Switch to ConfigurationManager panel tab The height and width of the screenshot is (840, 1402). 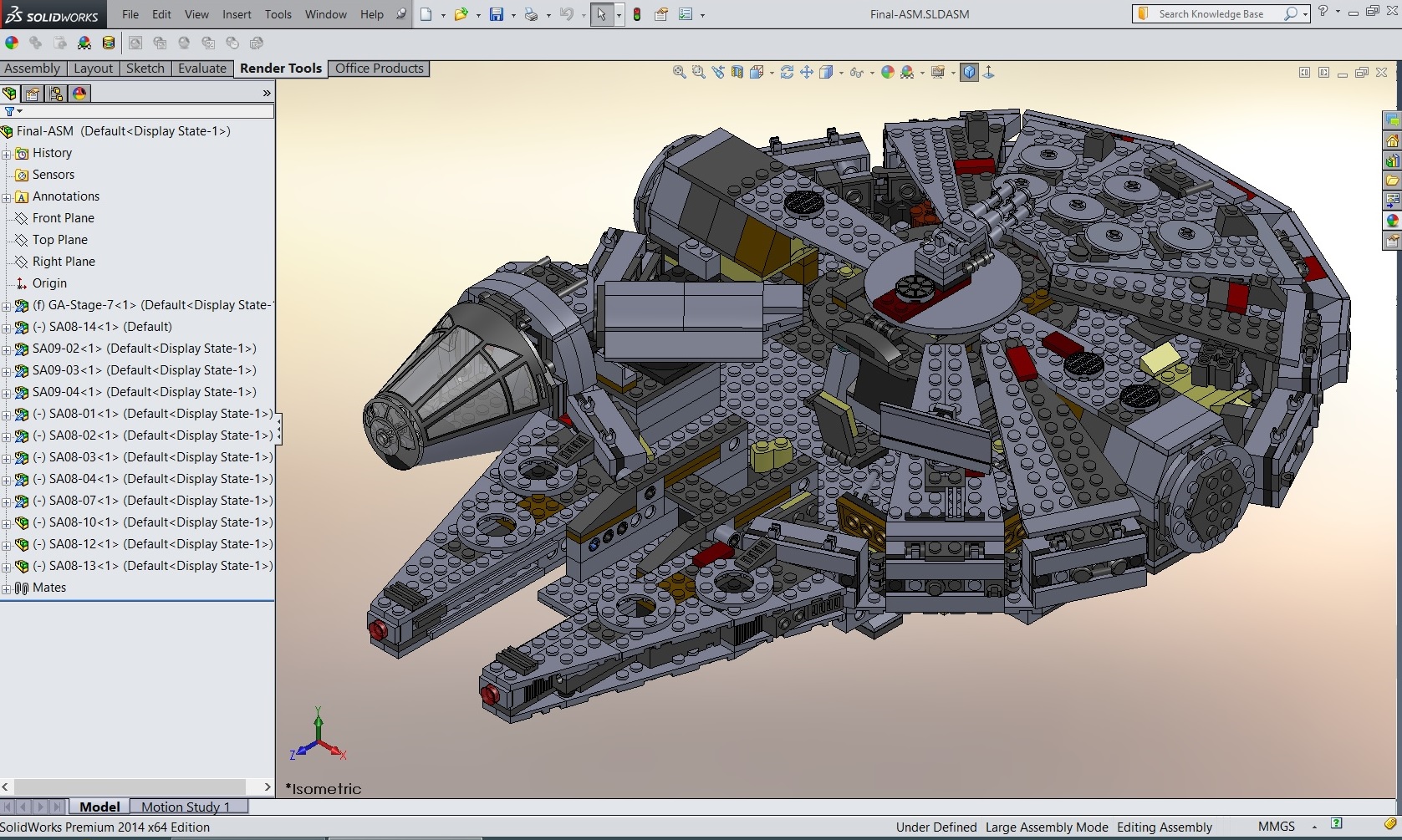(x=56, y=94)
